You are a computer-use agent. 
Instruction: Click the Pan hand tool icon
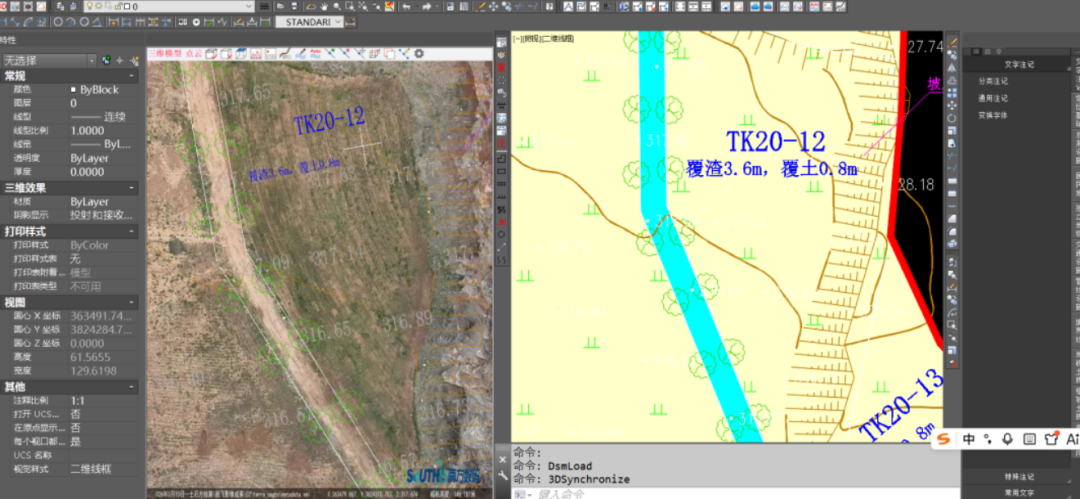pyautogui.click(x=324, y=6)
